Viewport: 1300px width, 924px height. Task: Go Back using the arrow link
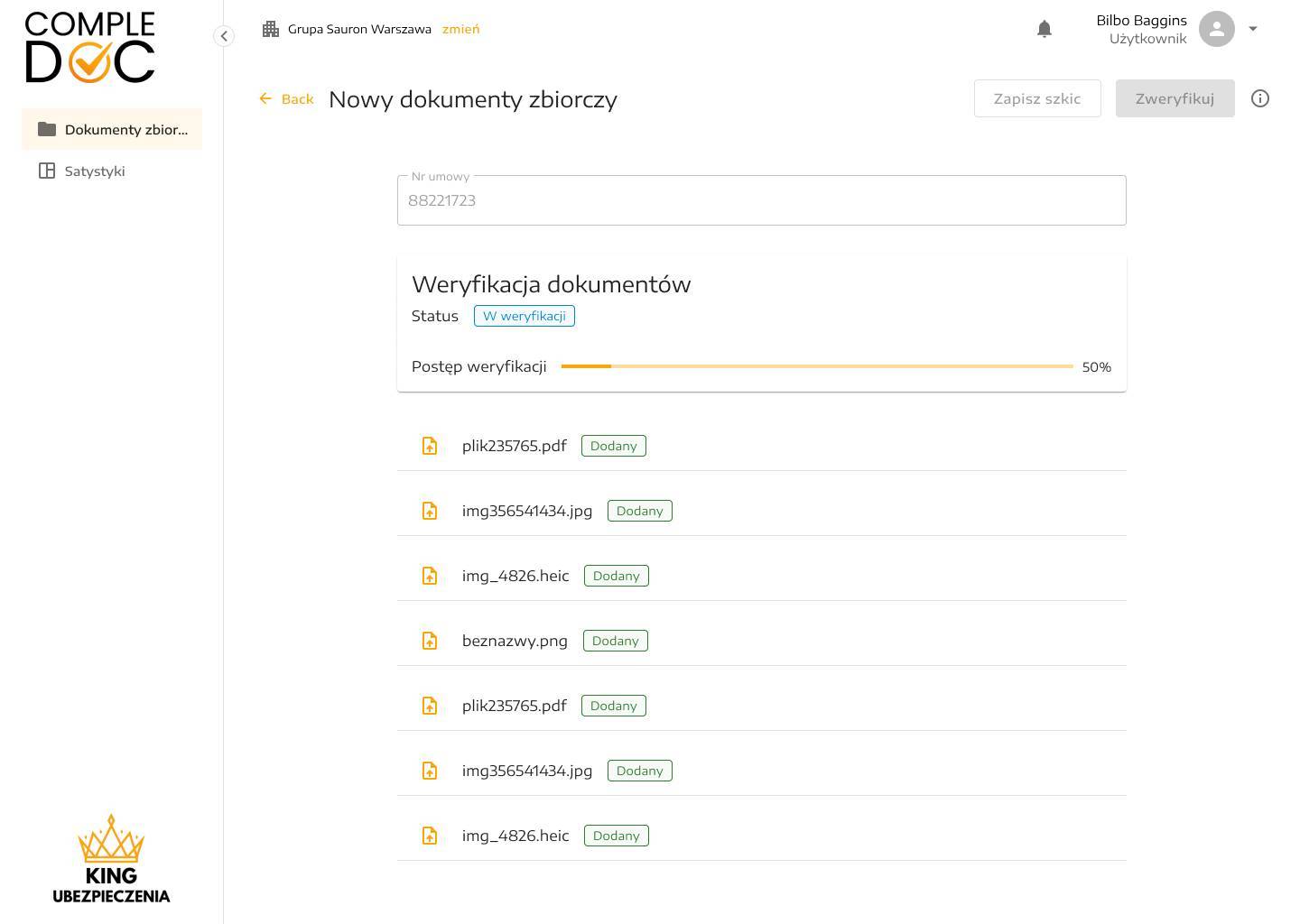point(286,98)
